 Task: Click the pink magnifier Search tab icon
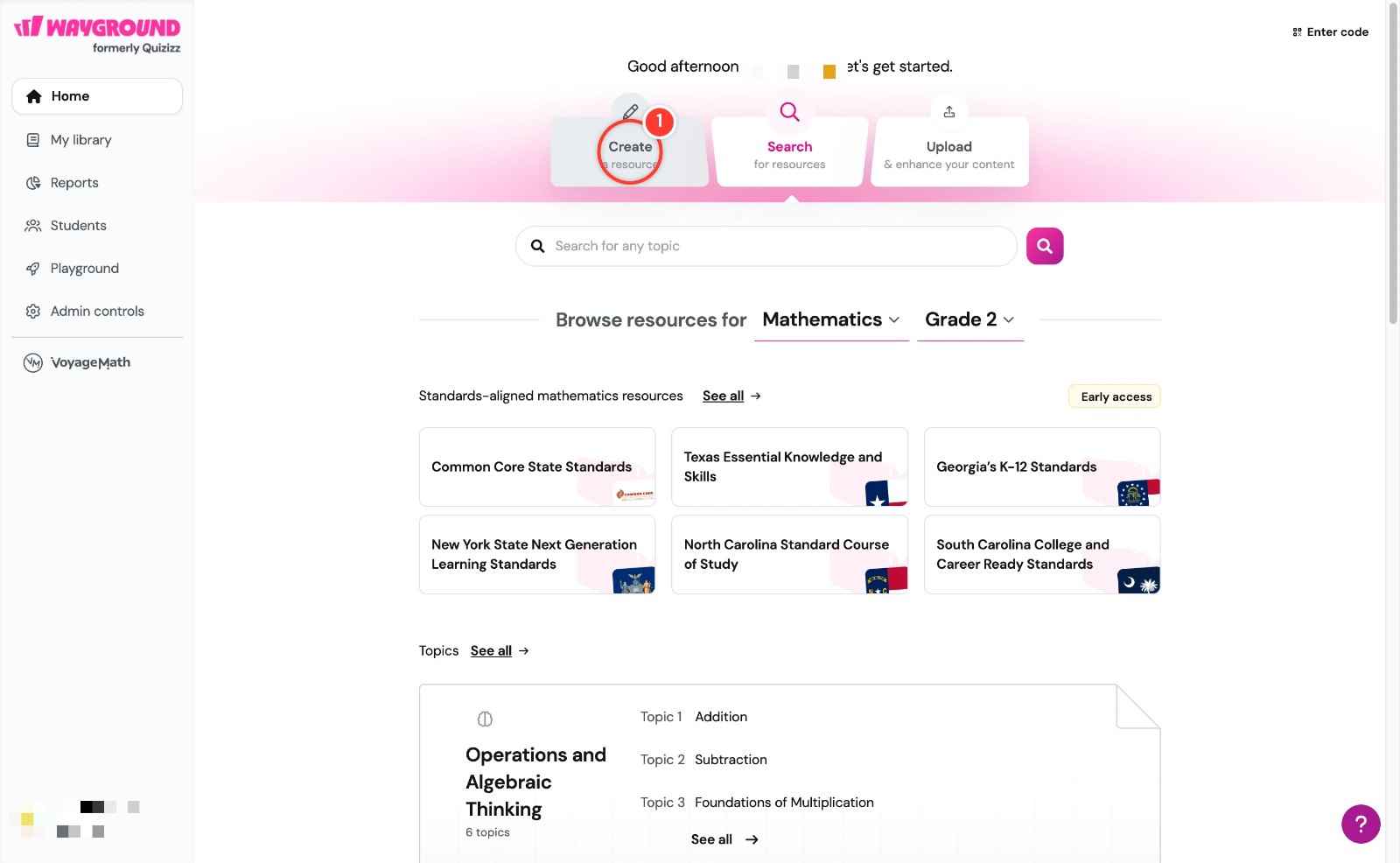click(789, 112)
